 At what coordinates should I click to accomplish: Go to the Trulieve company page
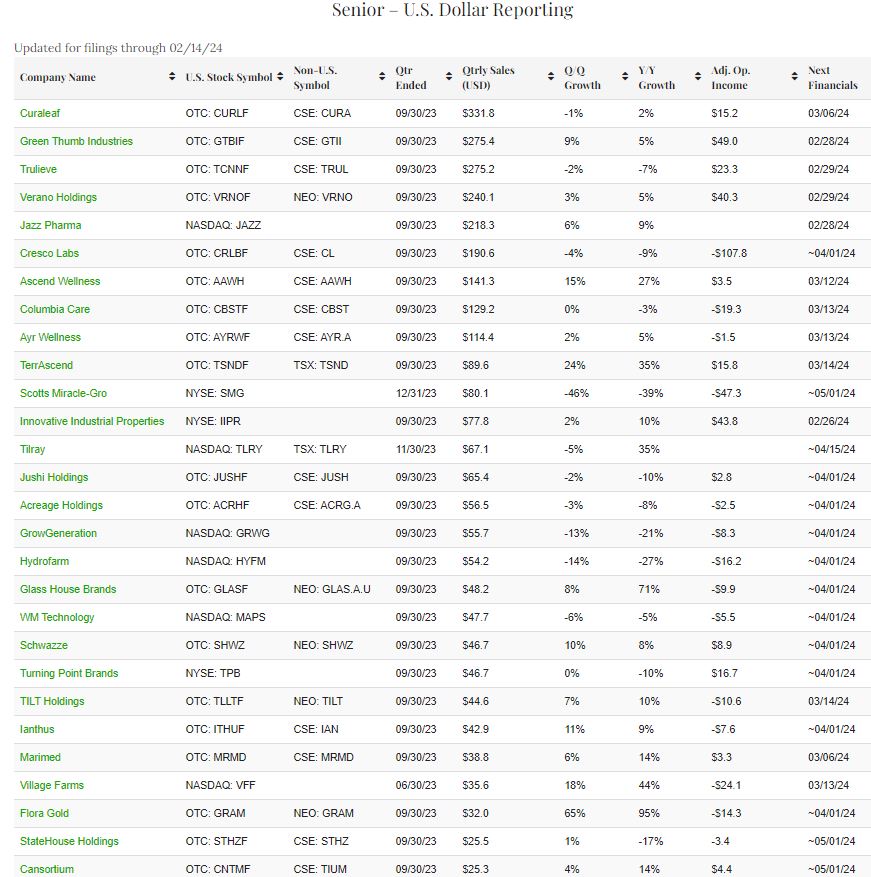(38, 169)
